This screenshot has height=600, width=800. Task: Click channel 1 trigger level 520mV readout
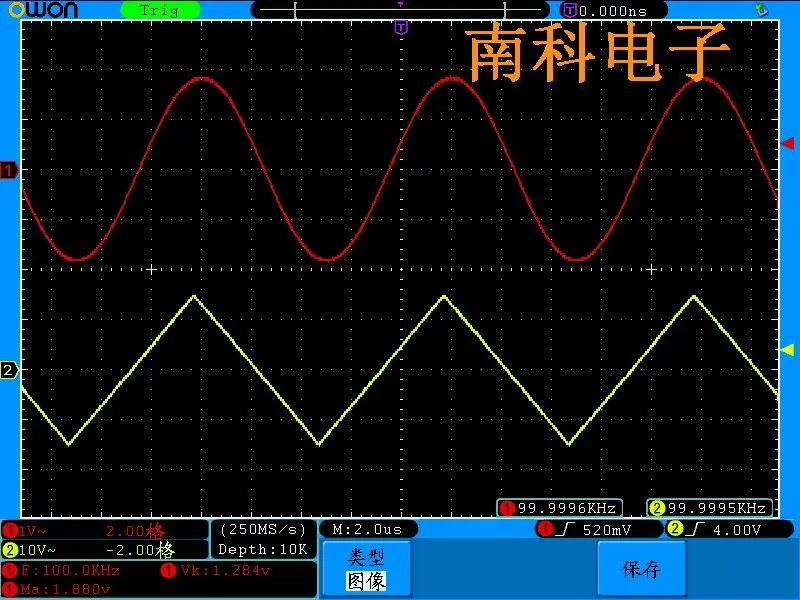coord(607,530)
